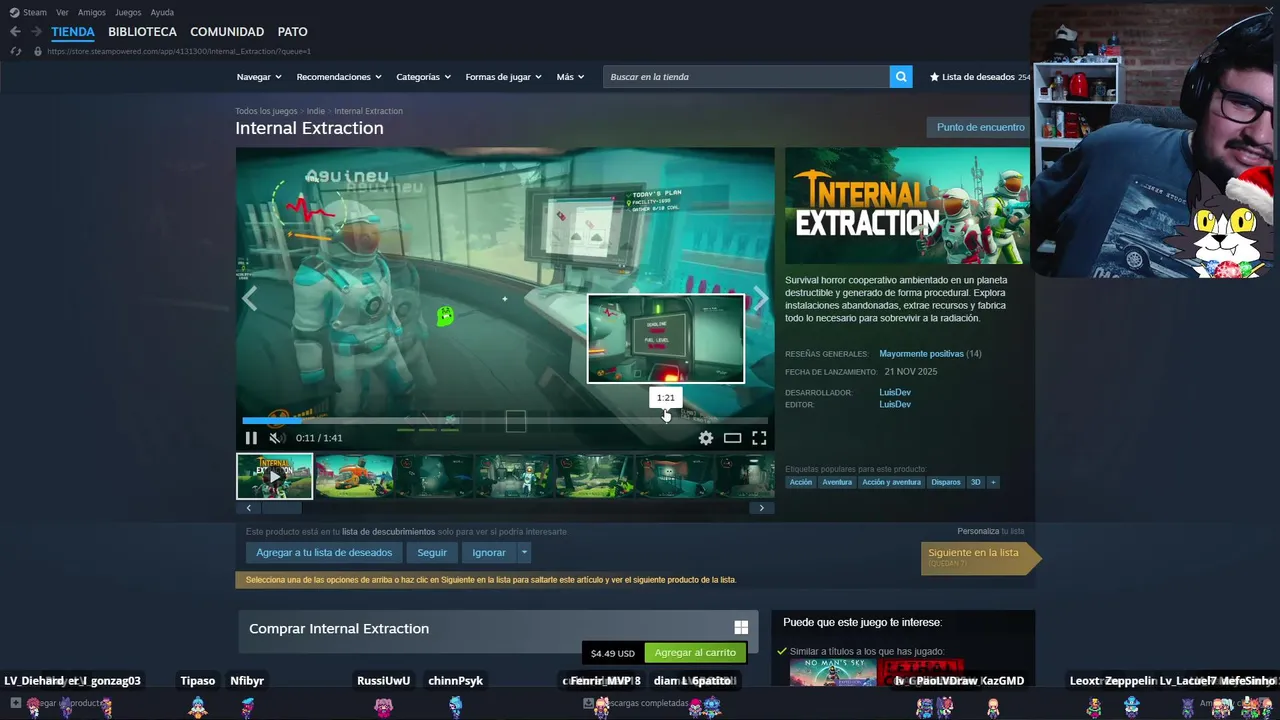Unmute the trailer audio
1280x720 pixels.
(x=276, y=438)
